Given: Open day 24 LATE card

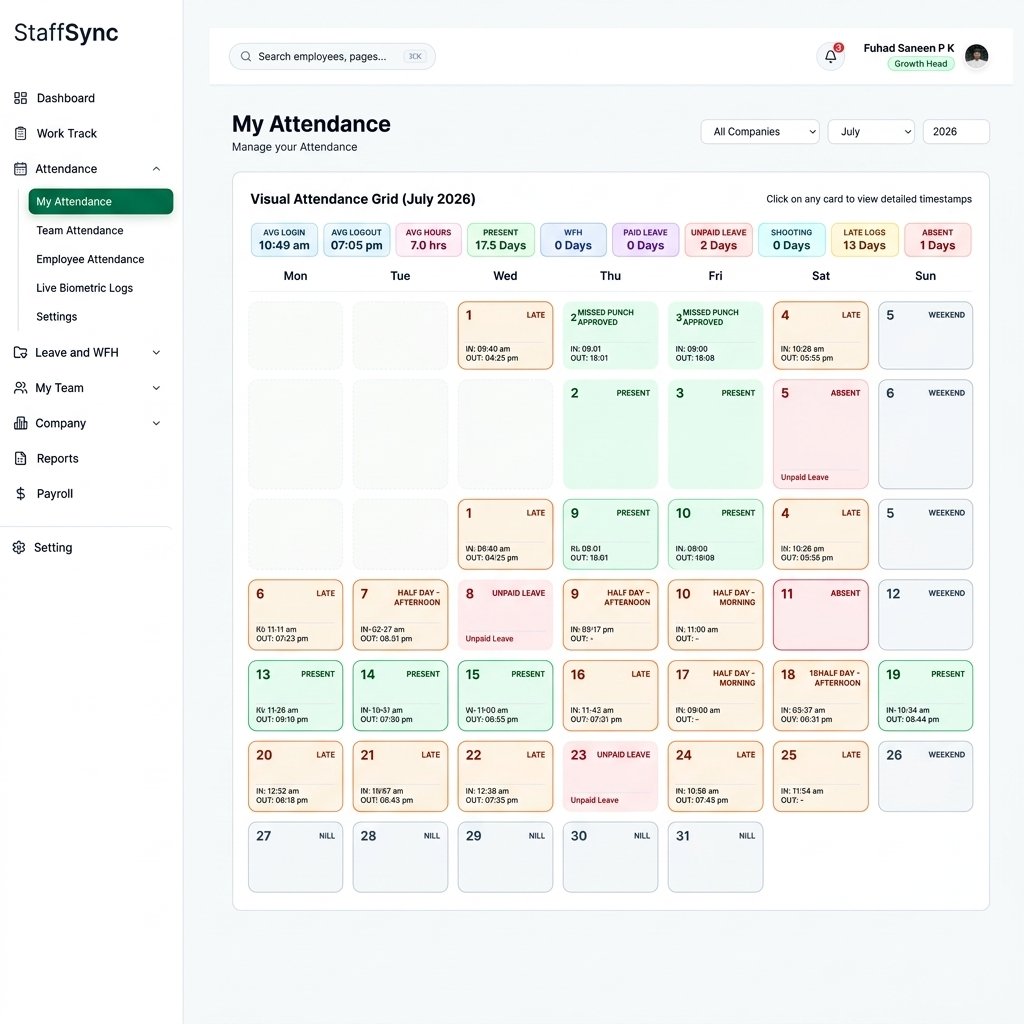Looking at the screenshot, I should (x=716, y=776).
